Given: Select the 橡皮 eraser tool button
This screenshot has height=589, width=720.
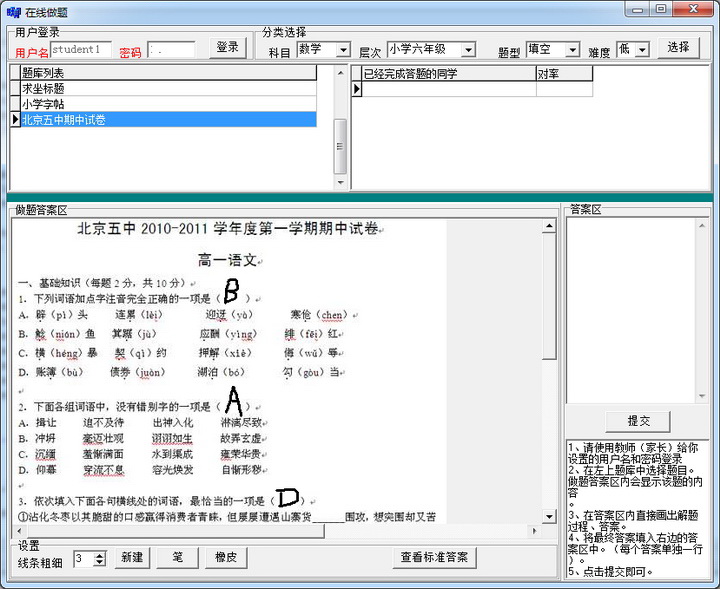Looking at the screenshot, I should point(226,557).
